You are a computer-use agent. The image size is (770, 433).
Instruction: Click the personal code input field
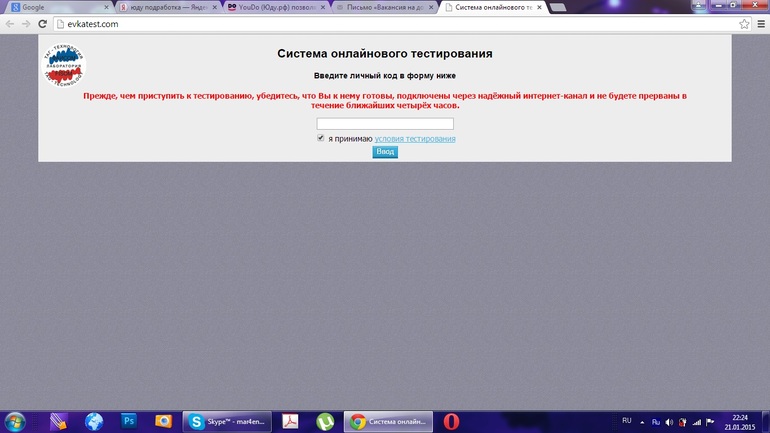point(385,124)
